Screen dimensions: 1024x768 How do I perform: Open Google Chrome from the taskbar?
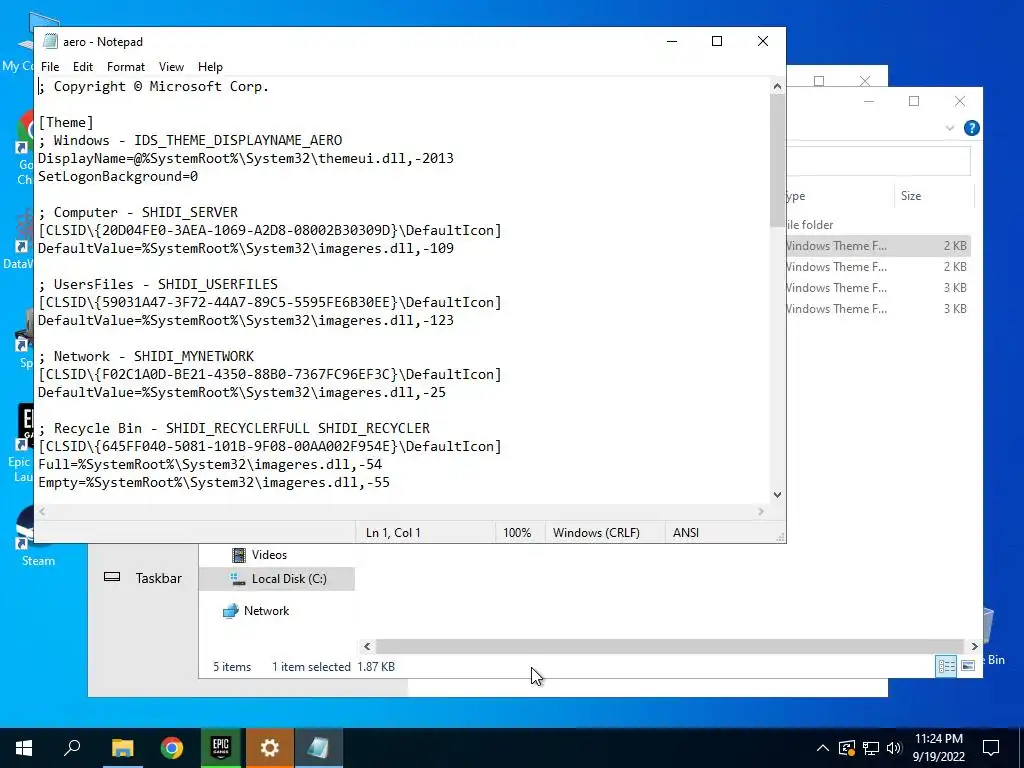172,748
